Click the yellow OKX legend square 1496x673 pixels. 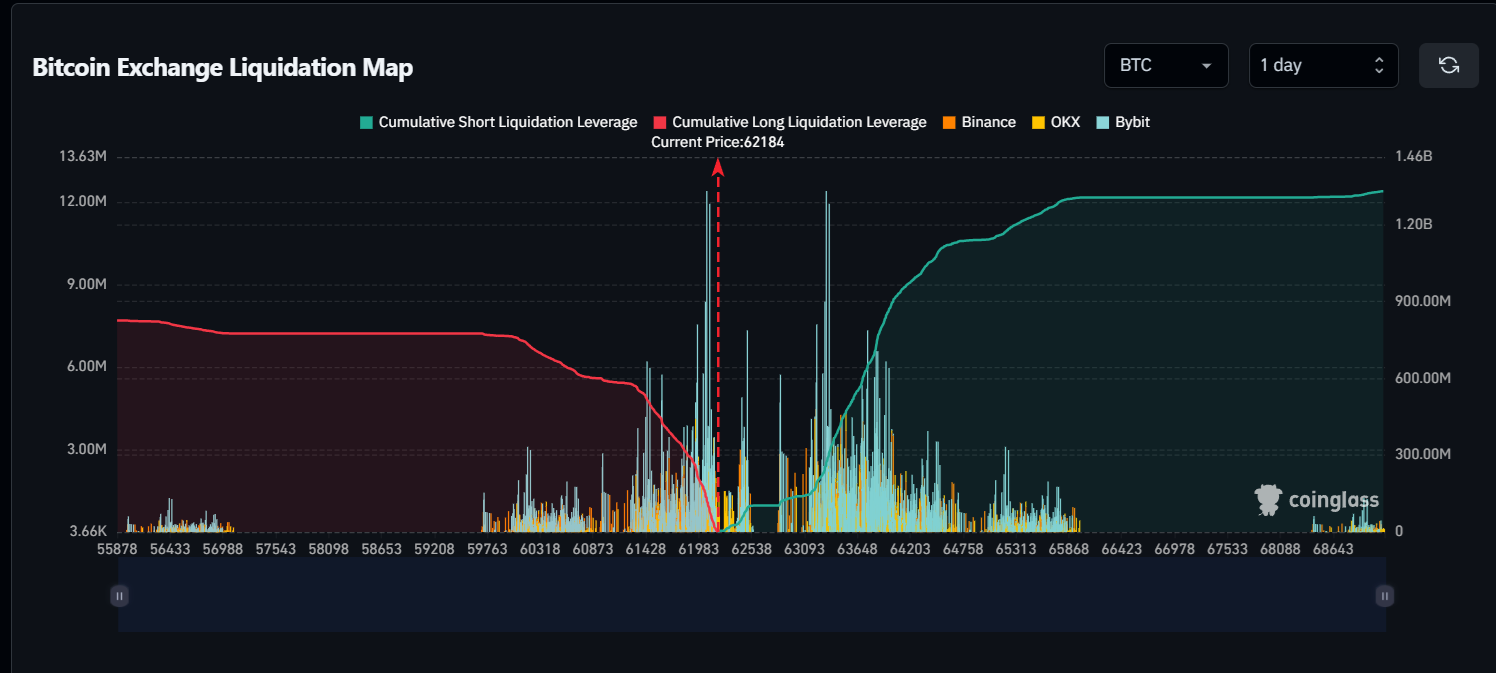(1038, 122)
